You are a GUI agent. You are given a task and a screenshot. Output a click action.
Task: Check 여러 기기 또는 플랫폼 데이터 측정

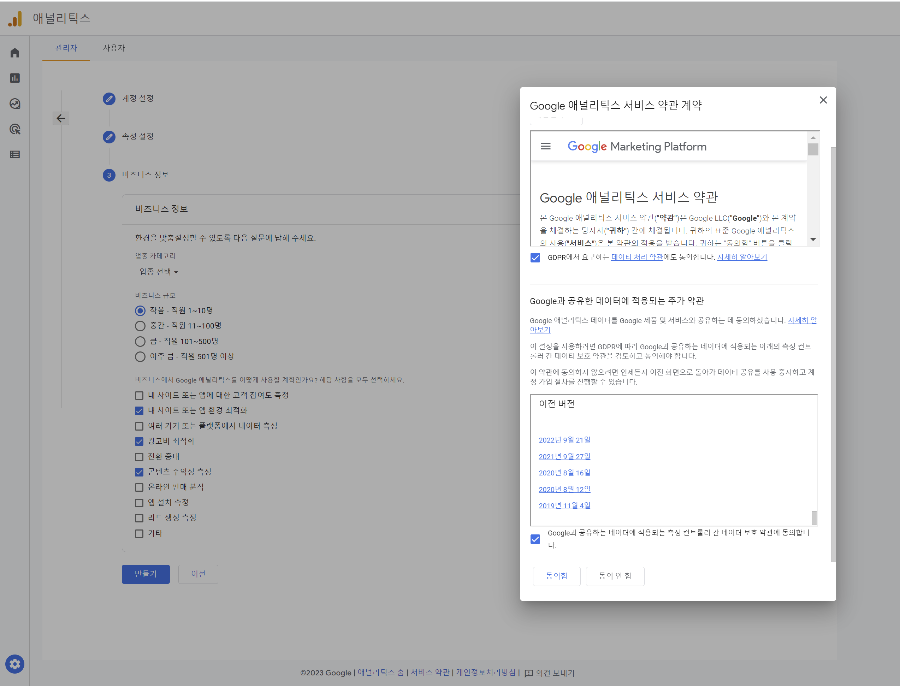tap(139, 426)
